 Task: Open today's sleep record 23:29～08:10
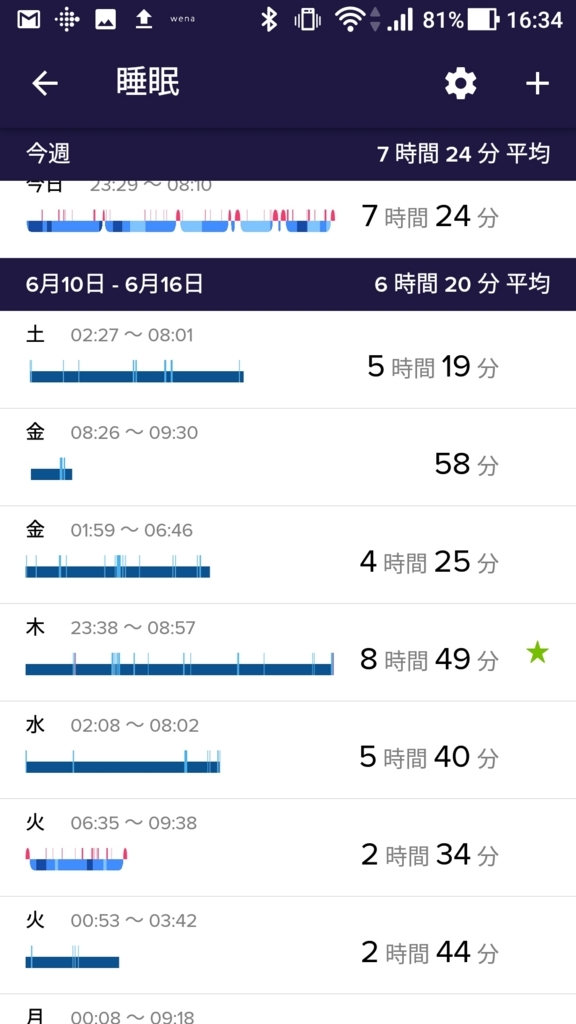tap(288, 212)
